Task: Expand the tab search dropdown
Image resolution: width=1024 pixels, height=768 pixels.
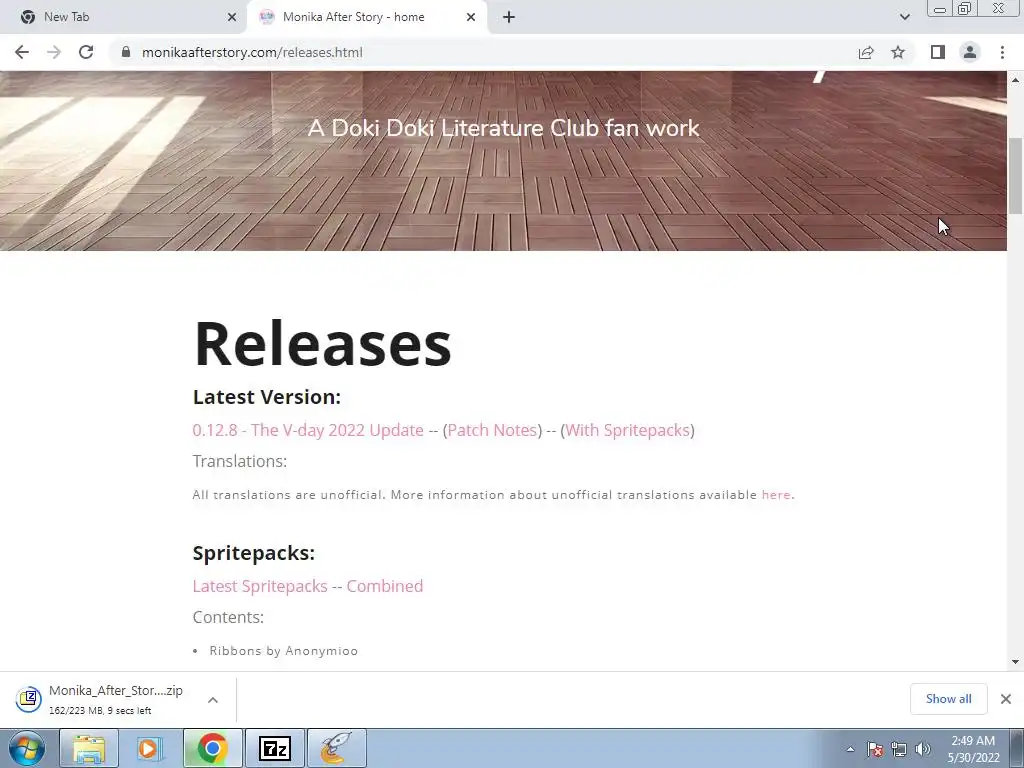Action: (x=904, y=17)
